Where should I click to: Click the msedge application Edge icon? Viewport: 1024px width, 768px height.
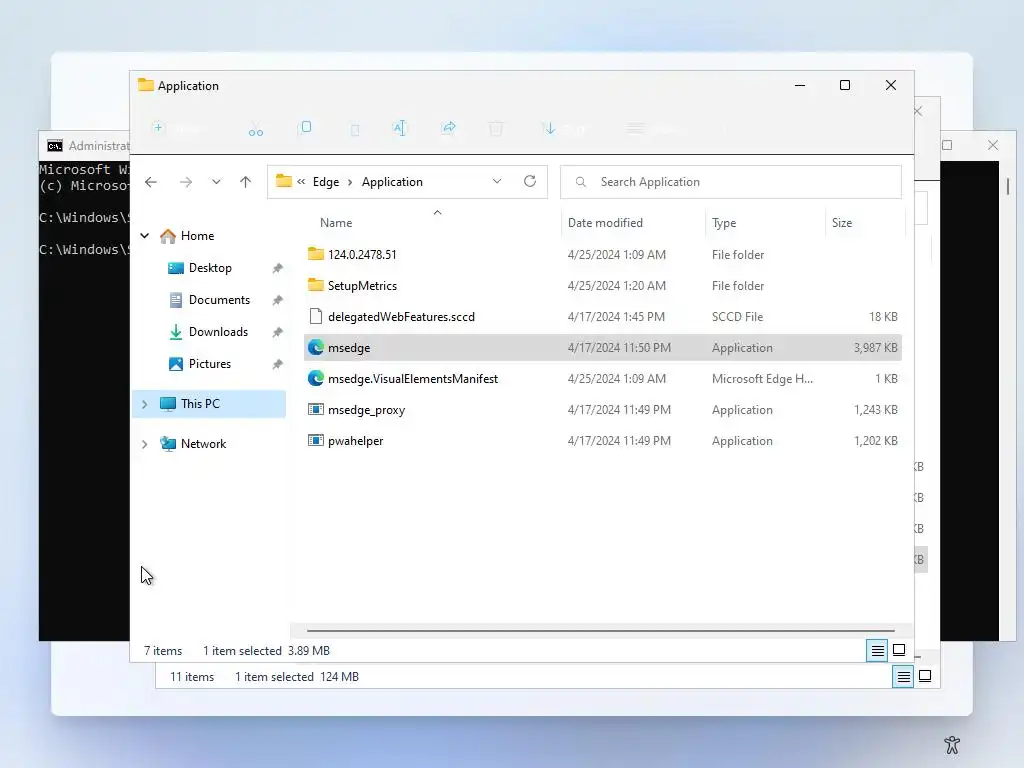(316, 347)
